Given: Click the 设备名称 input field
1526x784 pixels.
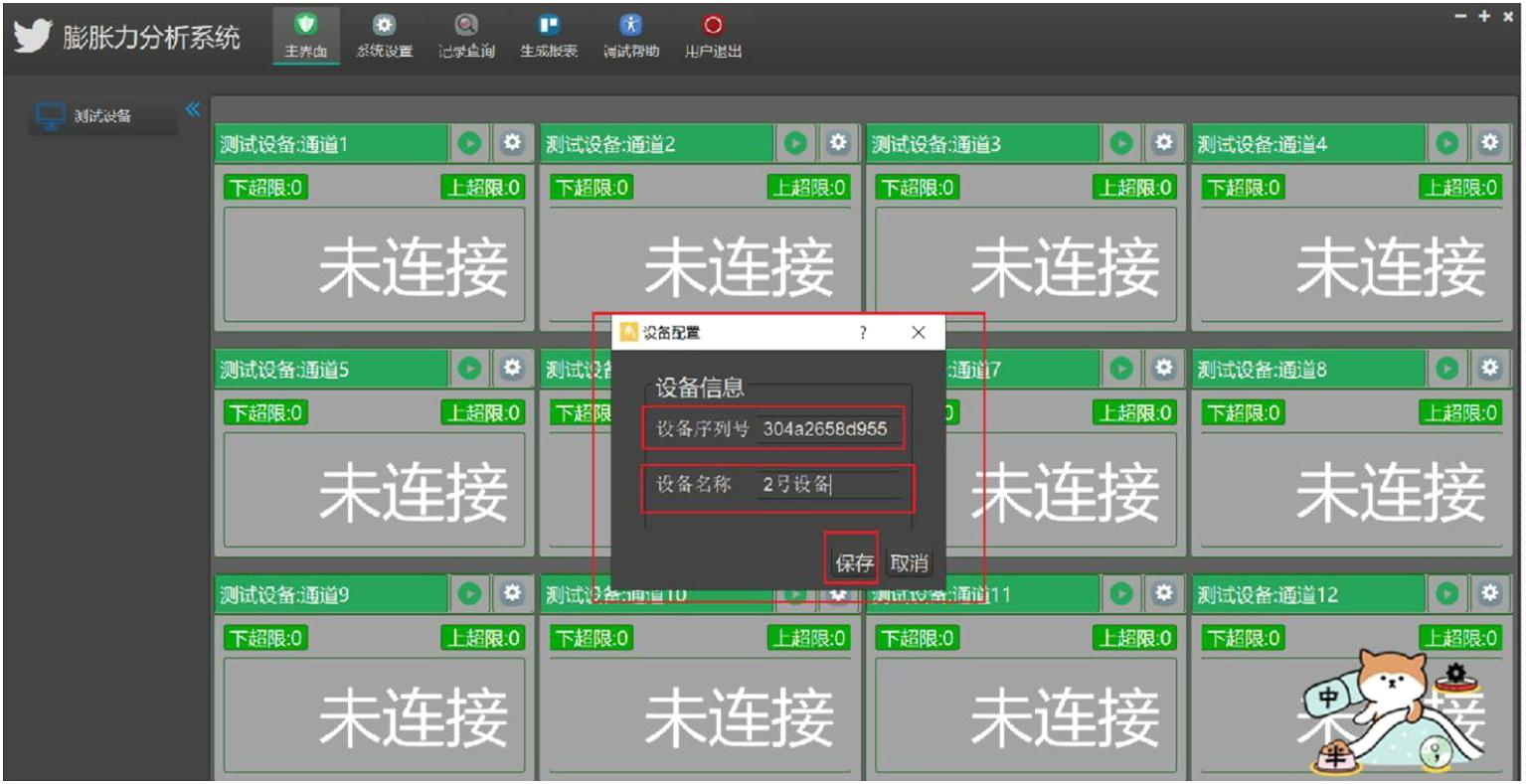Looking at the screenshot, I should 829,485.
